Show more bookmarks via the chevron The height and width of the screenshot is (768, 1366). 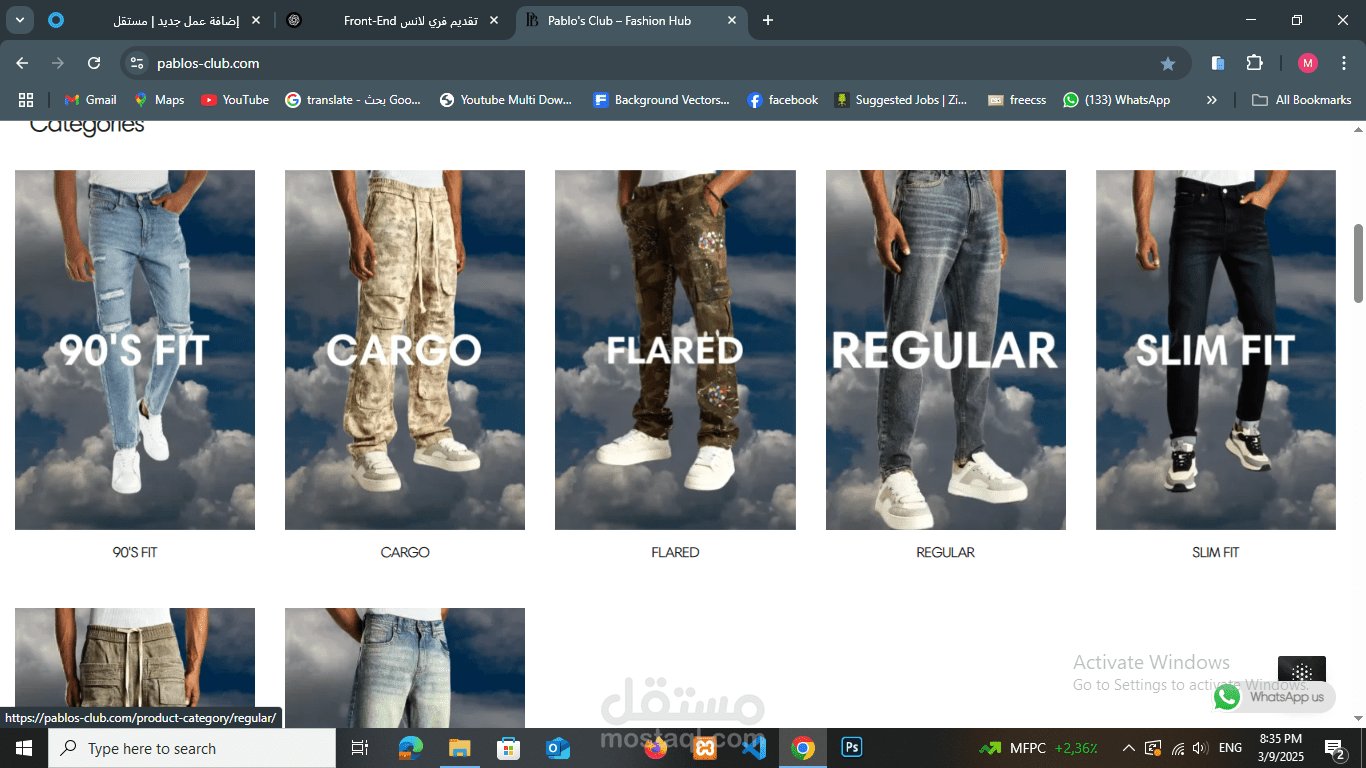pos(1212,100)
